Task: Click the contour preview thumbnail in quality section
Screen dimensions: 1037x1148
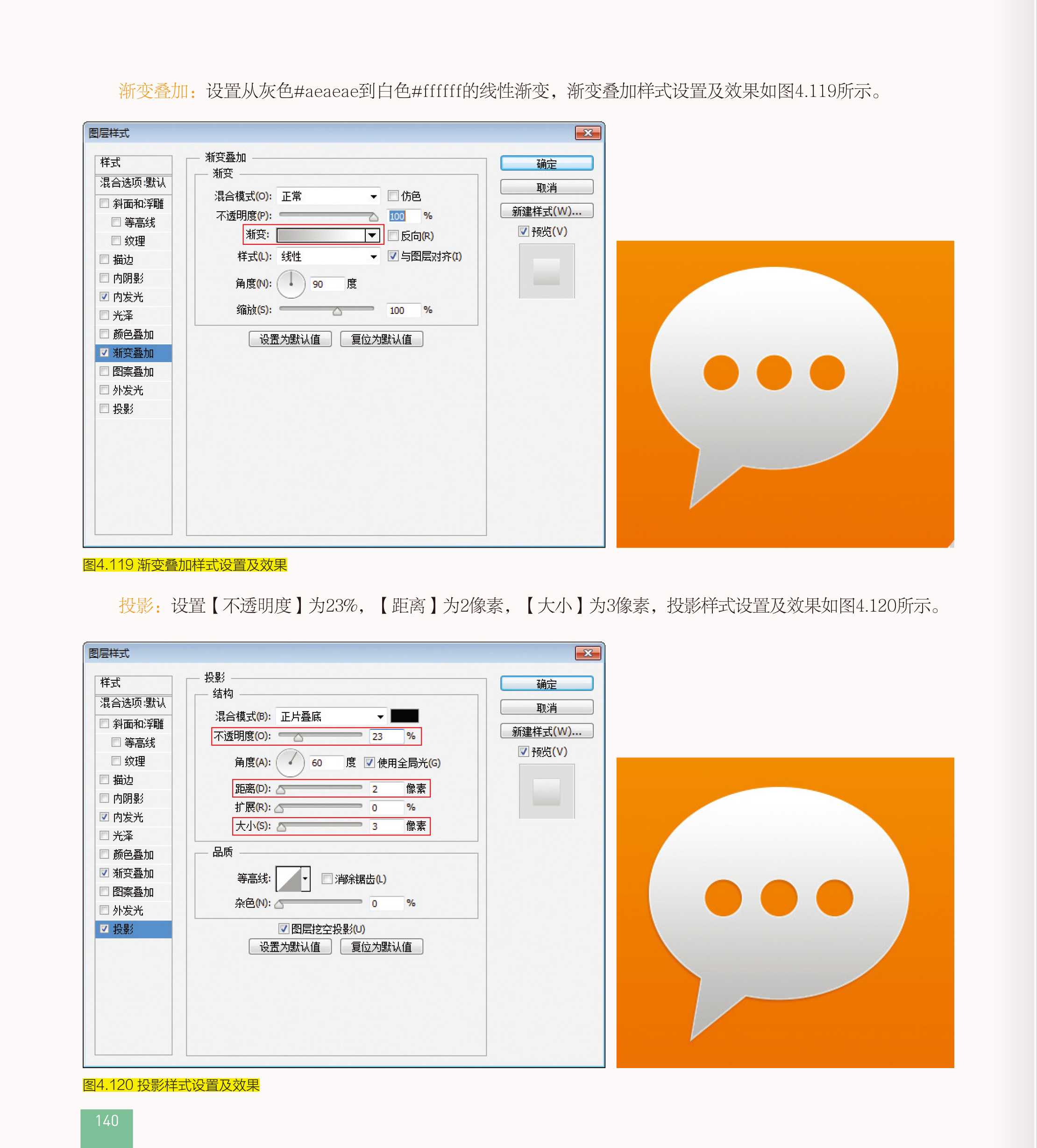Action: coord(289,879)
